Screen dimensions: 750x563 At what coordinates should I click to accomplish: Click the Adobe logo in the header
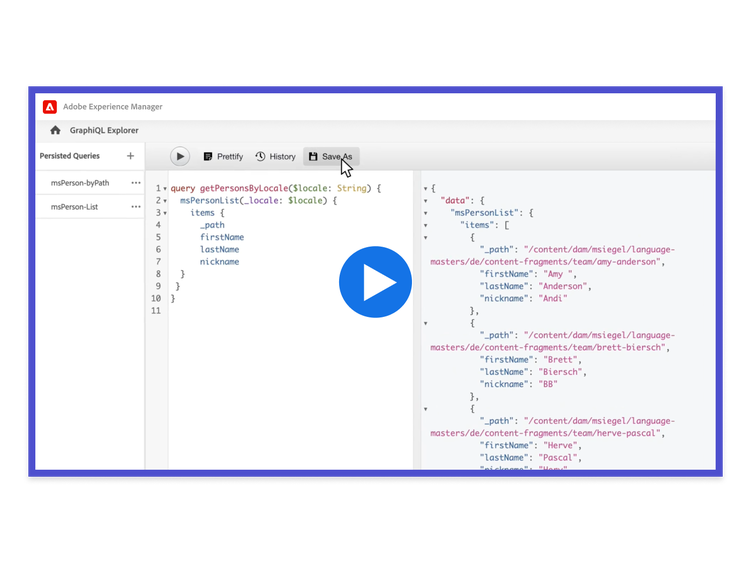click(x=50, y=107)
